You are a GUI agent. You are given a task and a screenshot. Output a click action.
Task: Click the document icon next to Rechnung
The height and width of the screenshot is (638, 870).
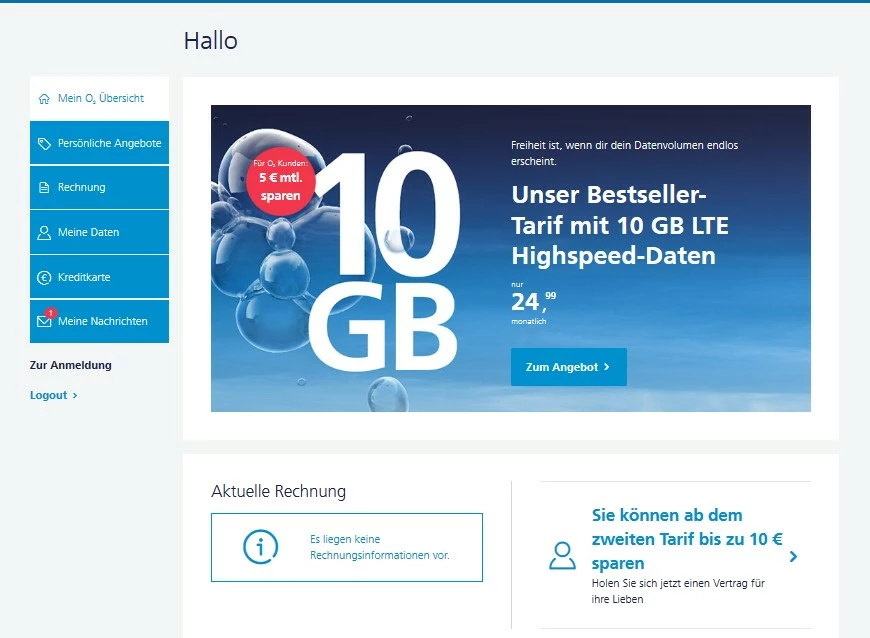tap(44, 188)
